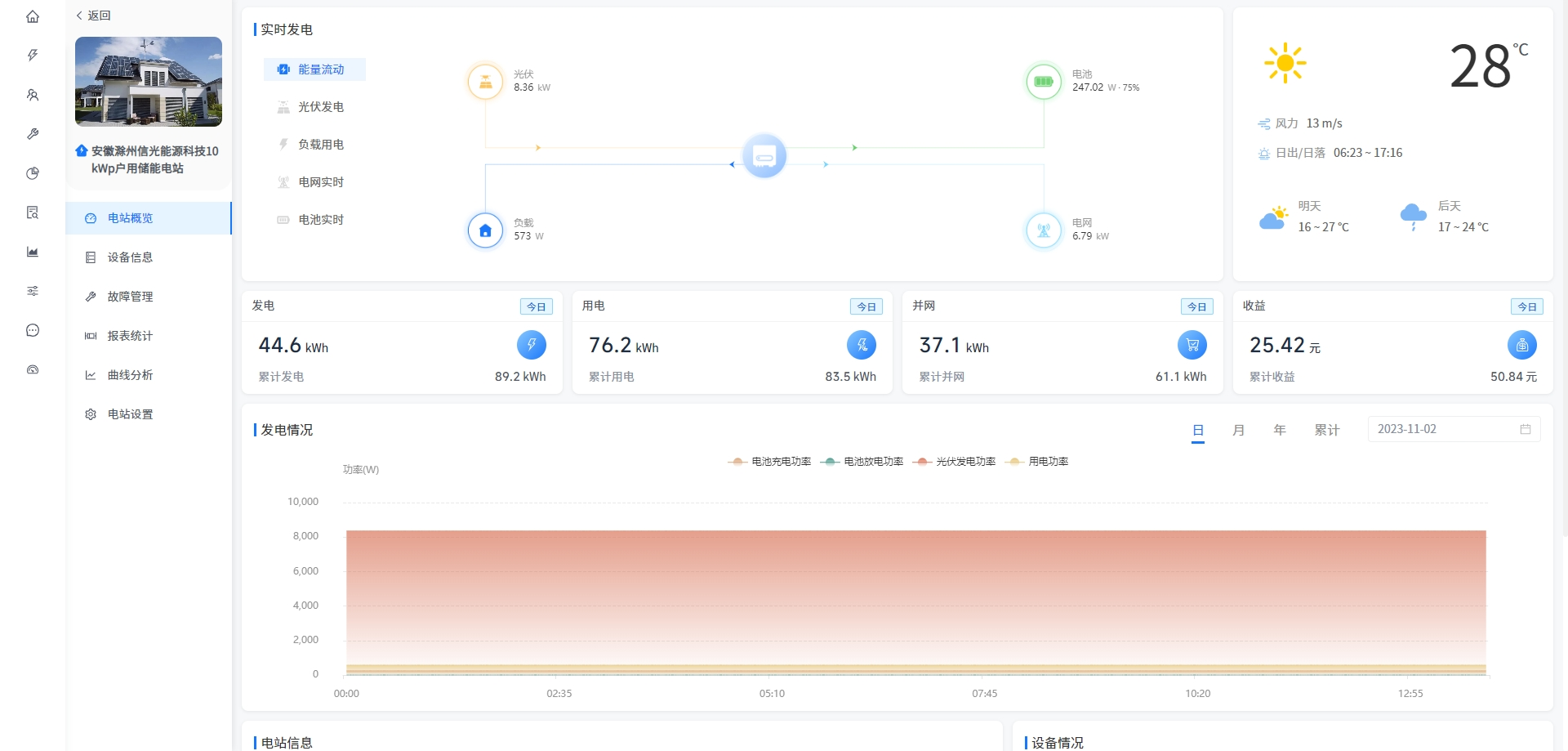The height and width of the screenshot is (751, 1568).
Task: Go back using the 返回 link
Action: (x=94, y=16)
